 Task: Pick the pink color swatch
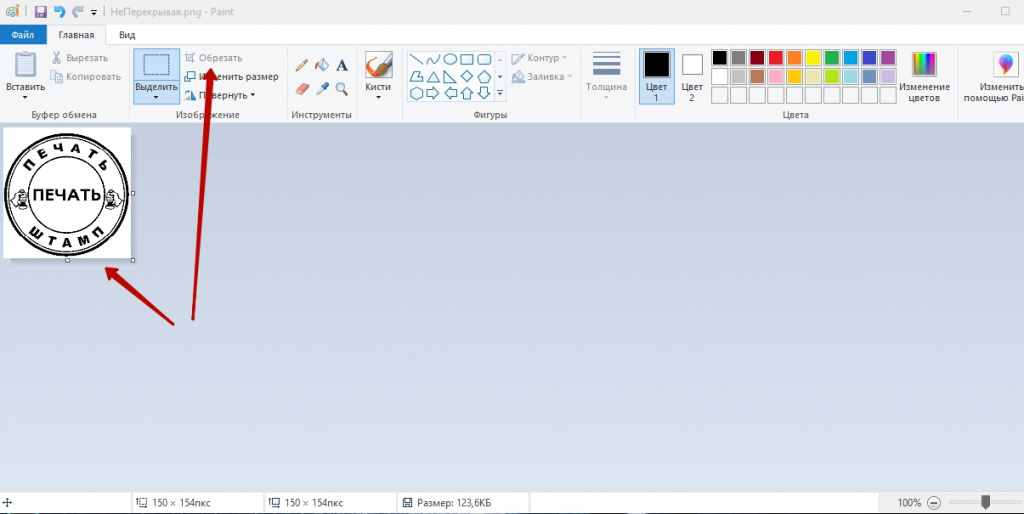click(x=776, y=76)
